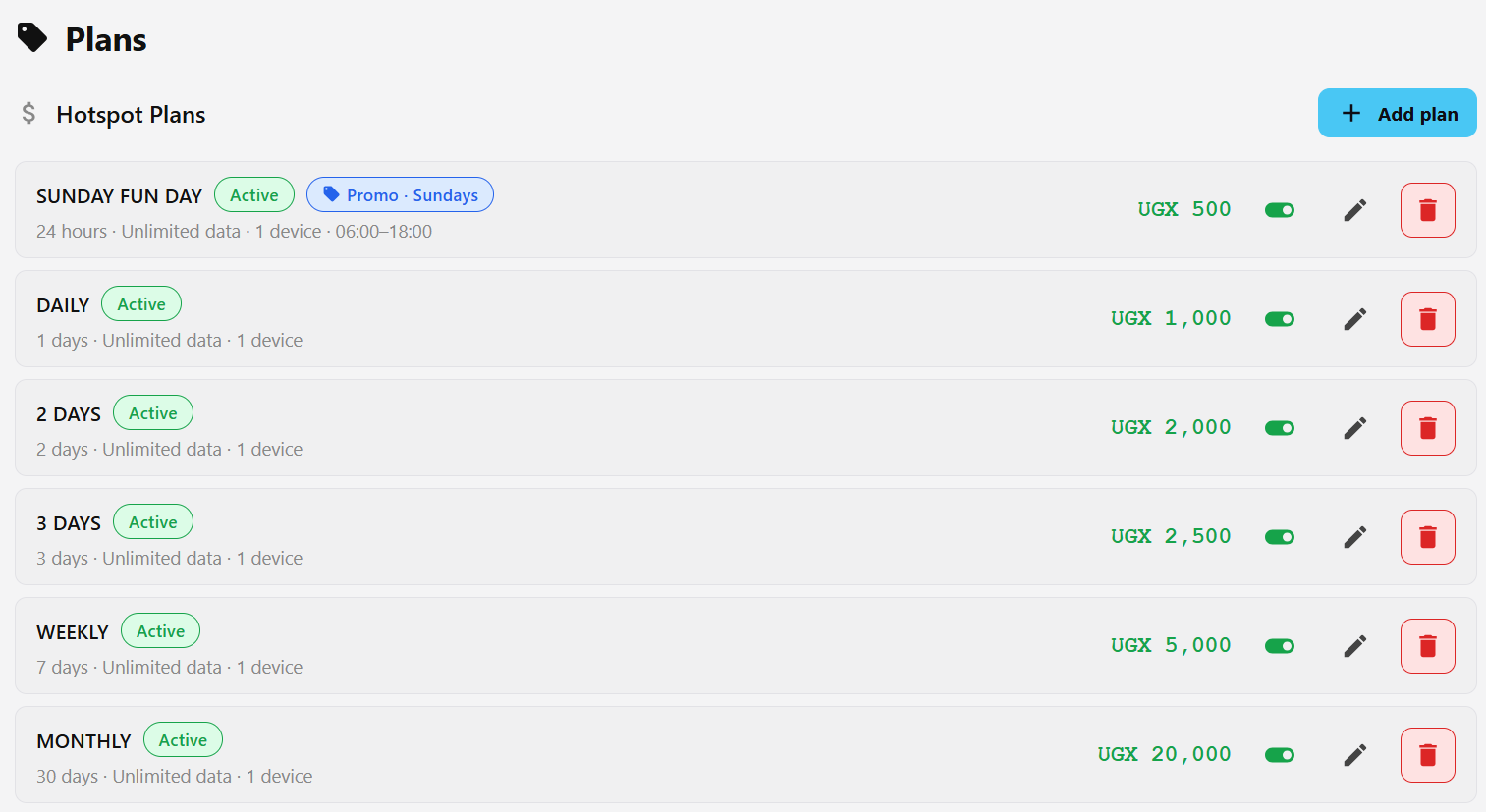
Task: Disable the WEEKLY plan toggle
Action: point(1280,646)
